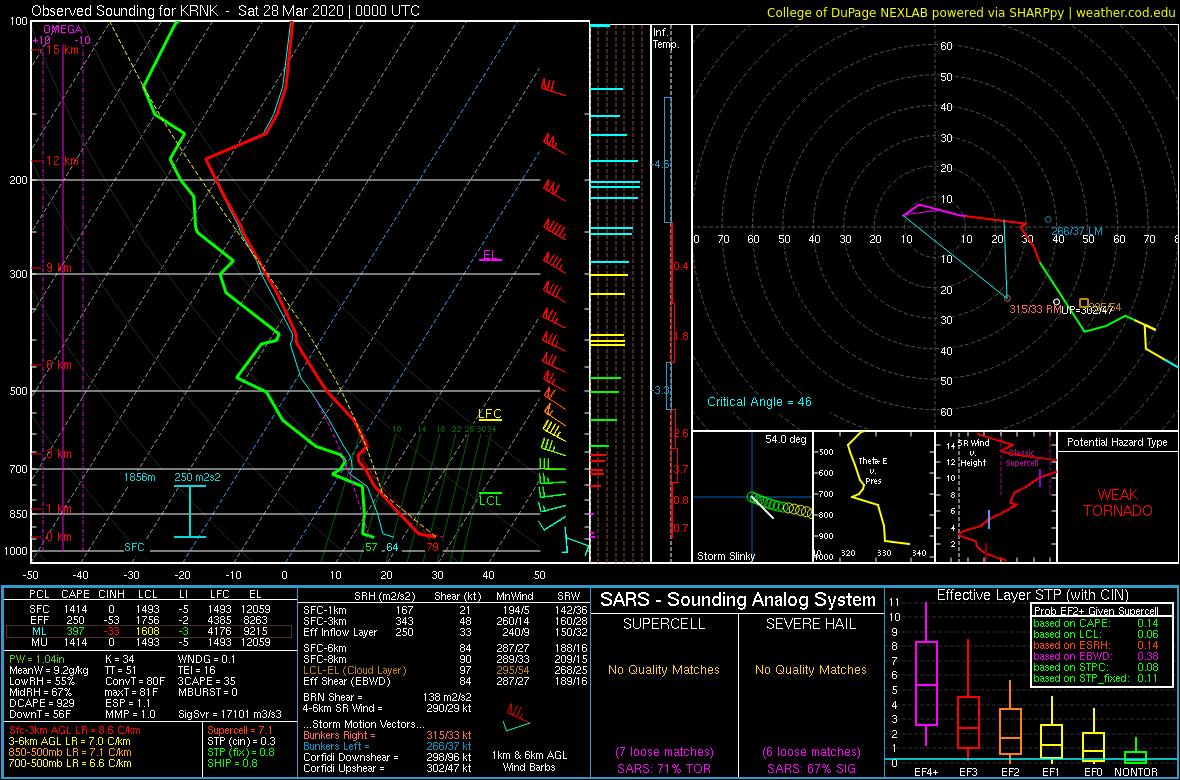Click the 'Effective Layer STP (with CIN)' title
The height and width of the screenshot is (780, 1180).
tap(1031, 595)
